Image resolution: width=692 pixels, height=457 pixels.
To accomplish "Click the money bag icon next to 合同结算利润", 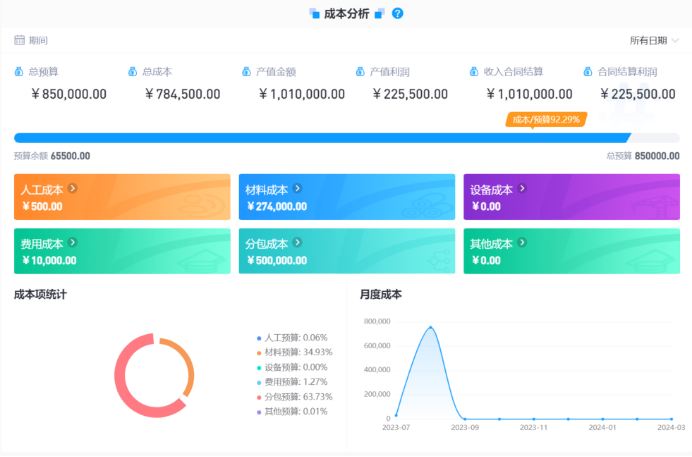I will point(588,71).
